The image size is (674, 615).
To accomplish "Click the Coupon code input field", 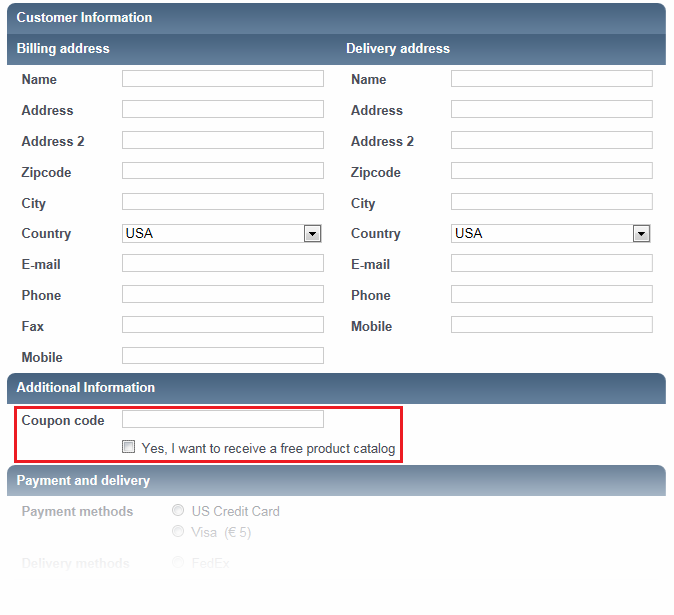I will point(222,419).
